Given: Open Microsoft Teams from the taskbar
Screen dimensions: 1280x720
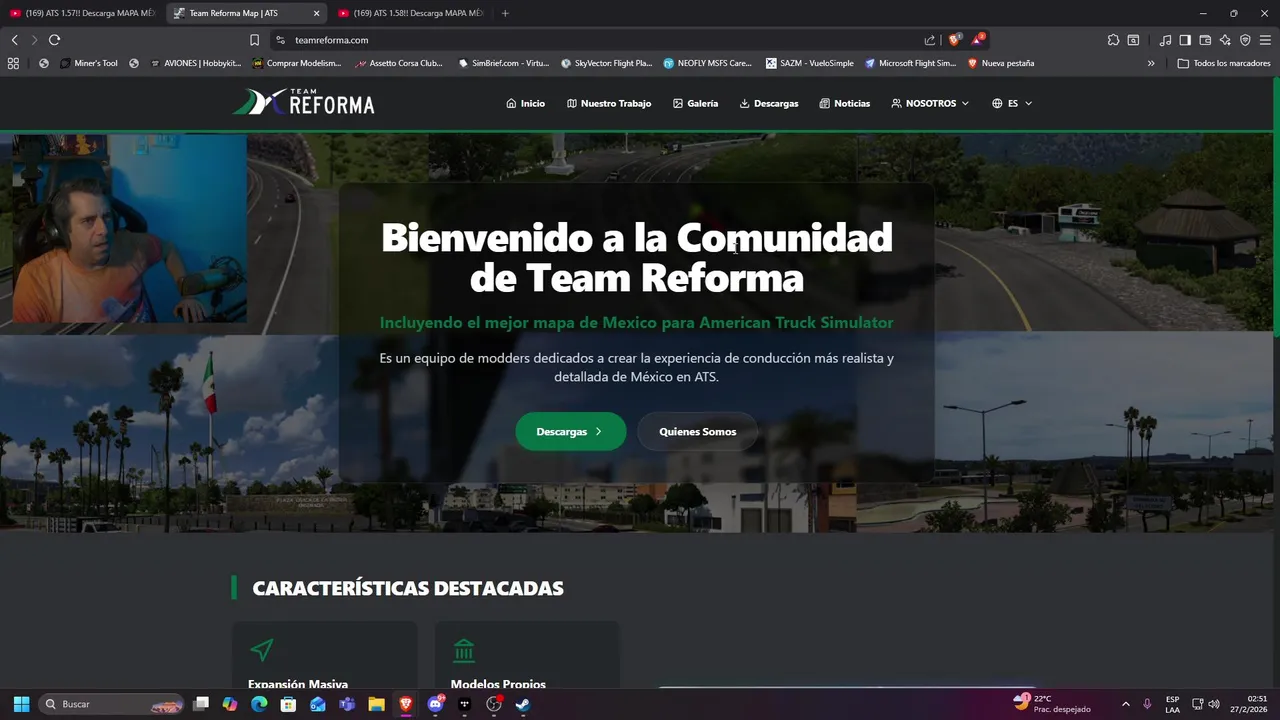Looking at the screenshot, I should tap(347, 704).
